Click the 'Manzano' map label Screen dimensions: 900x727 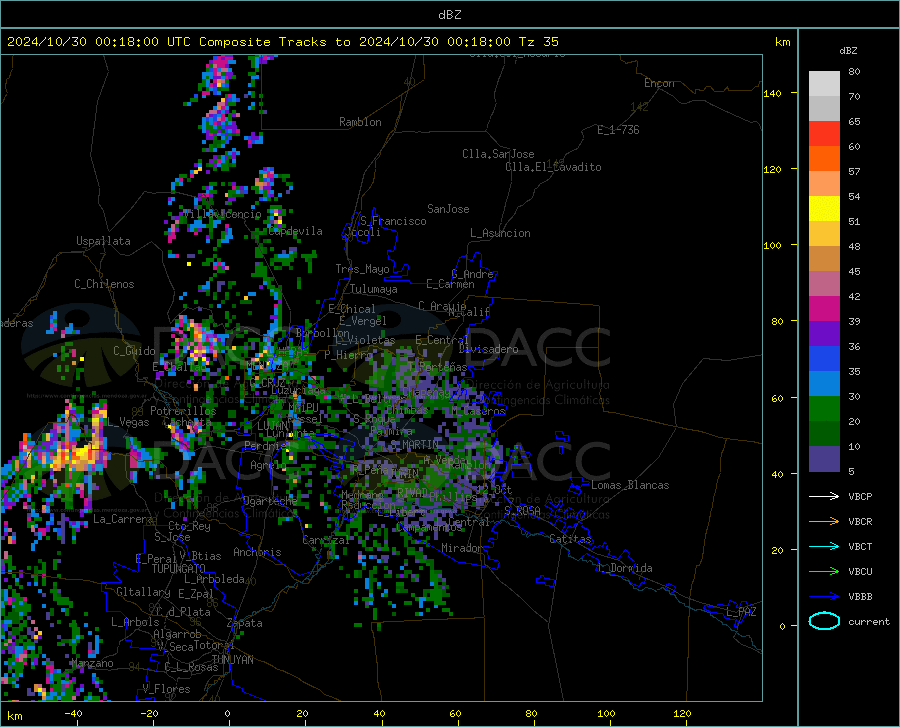(x=92, y=663)
